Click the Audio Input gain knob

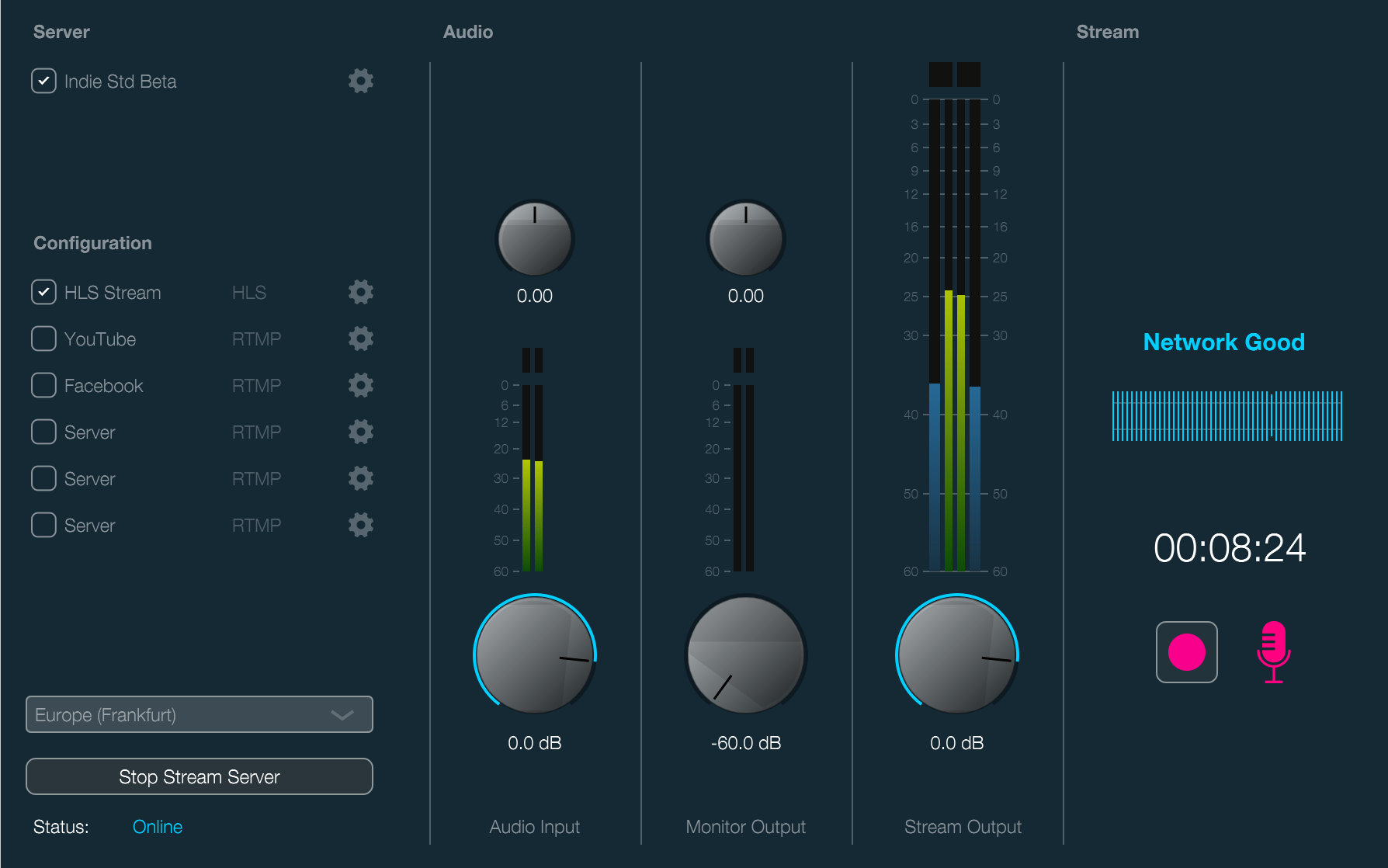(535, 654)
